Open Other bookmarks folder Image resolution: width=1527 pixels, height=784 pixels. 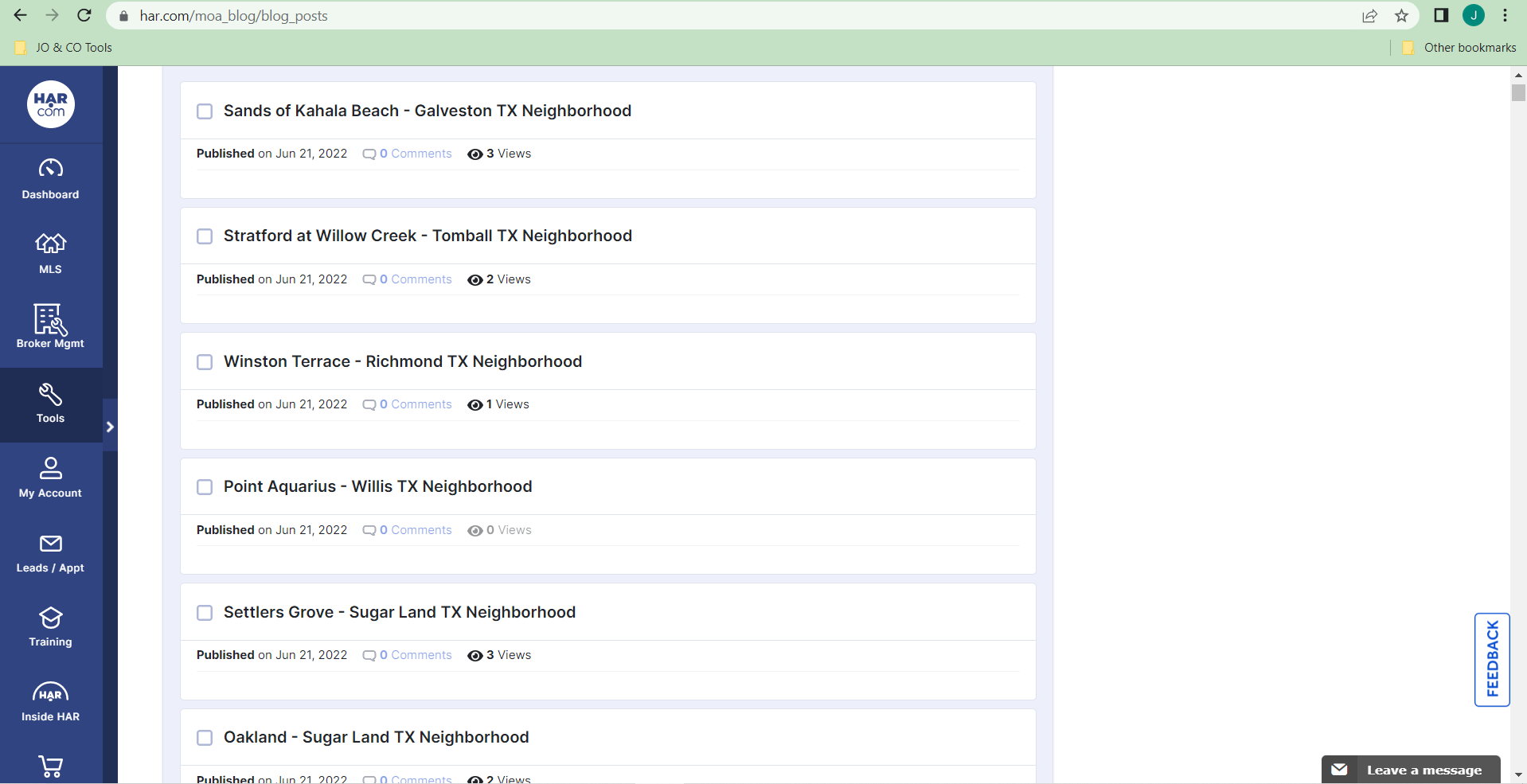click(x=1459, y=48)
